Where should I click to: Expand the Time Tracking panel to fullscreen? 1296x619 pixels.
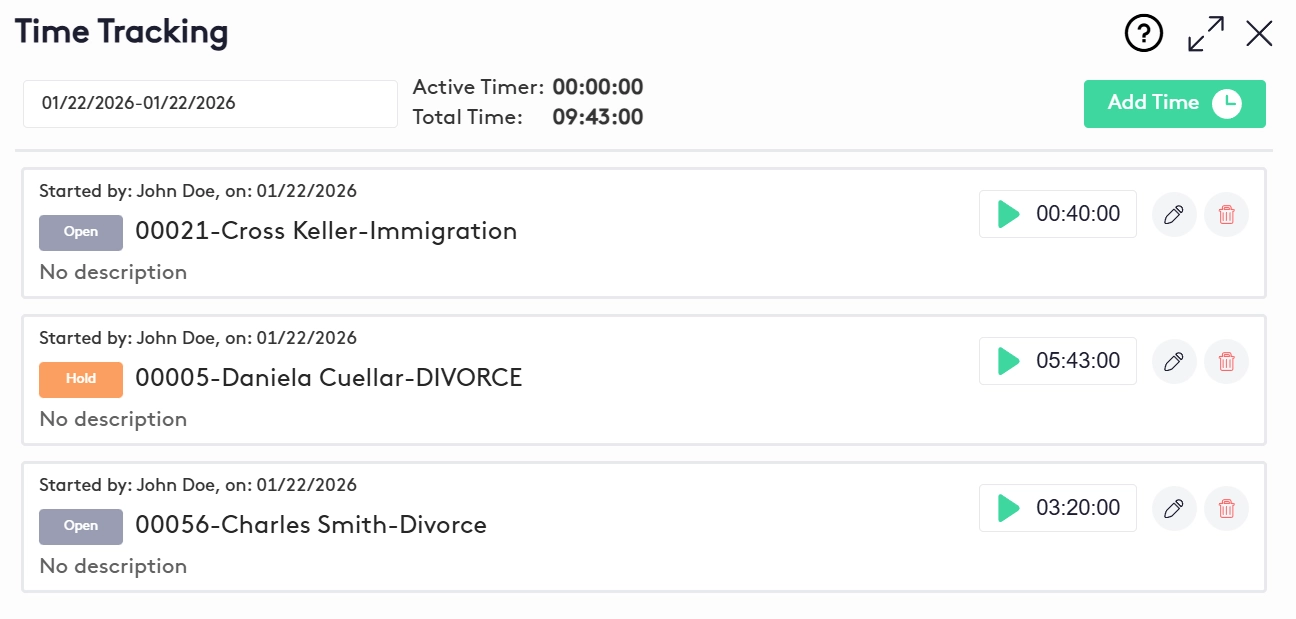(1206, 34)
